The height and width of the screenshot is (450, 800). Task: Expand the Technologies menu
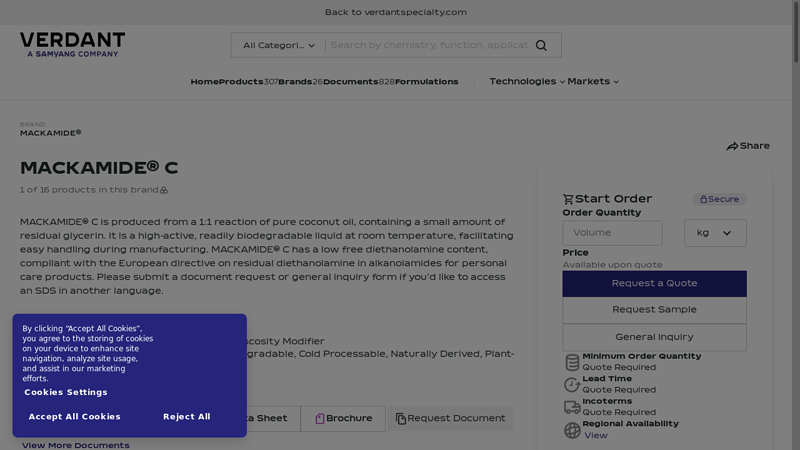[x=527, y=82]
